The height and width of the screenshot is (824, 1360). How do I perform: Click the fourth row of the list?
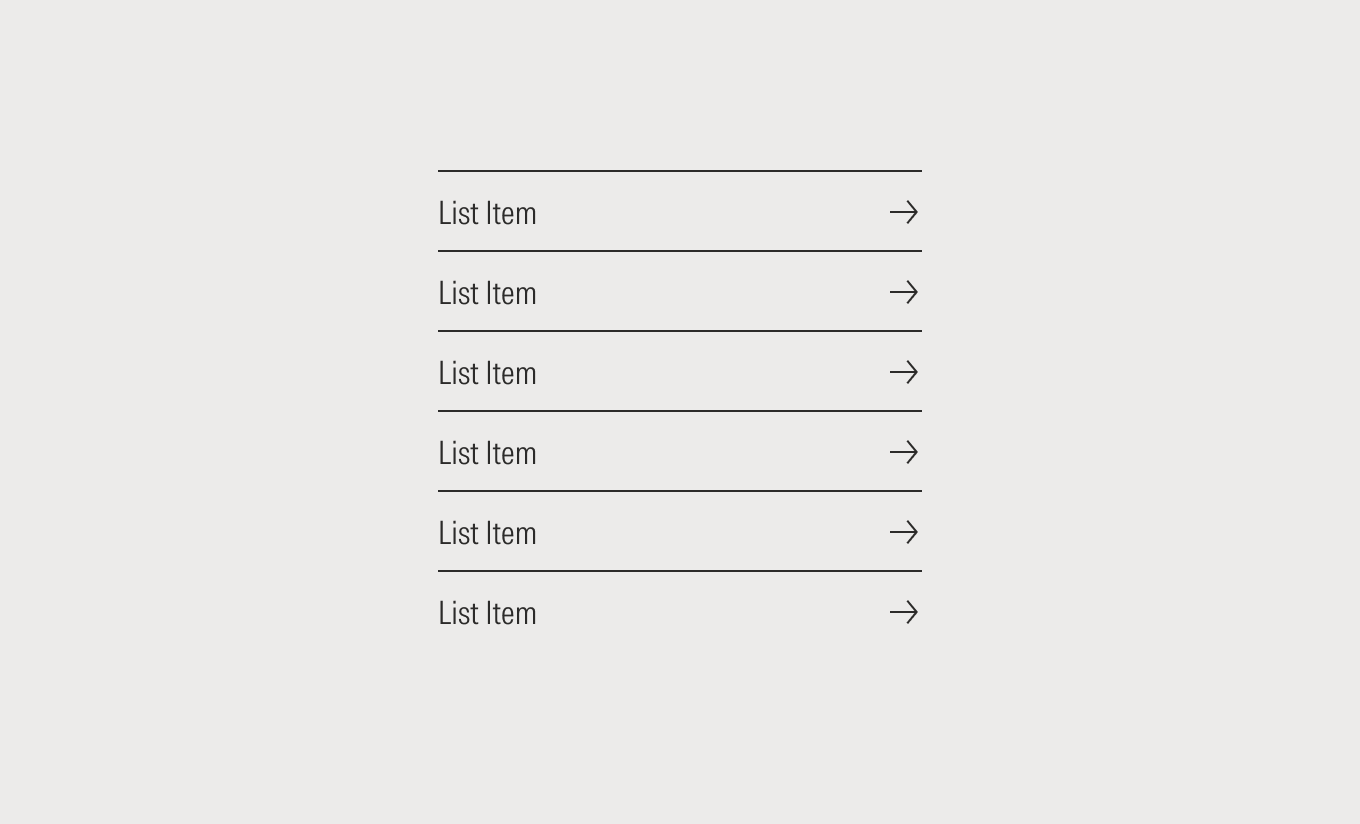(679, 452)
